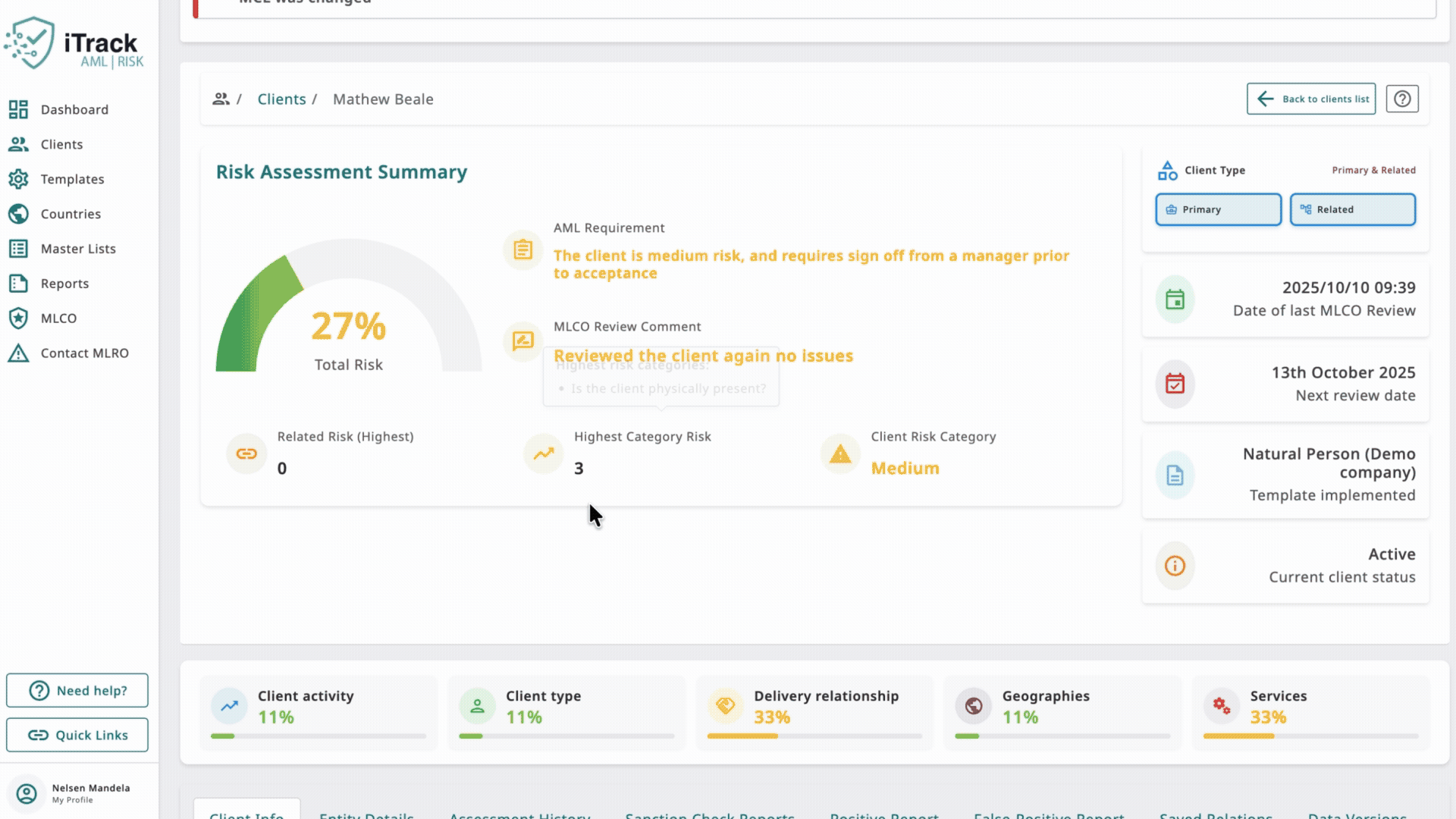
Task: Select the Primary client type toggle
Action: click(x=1217, y=209)
